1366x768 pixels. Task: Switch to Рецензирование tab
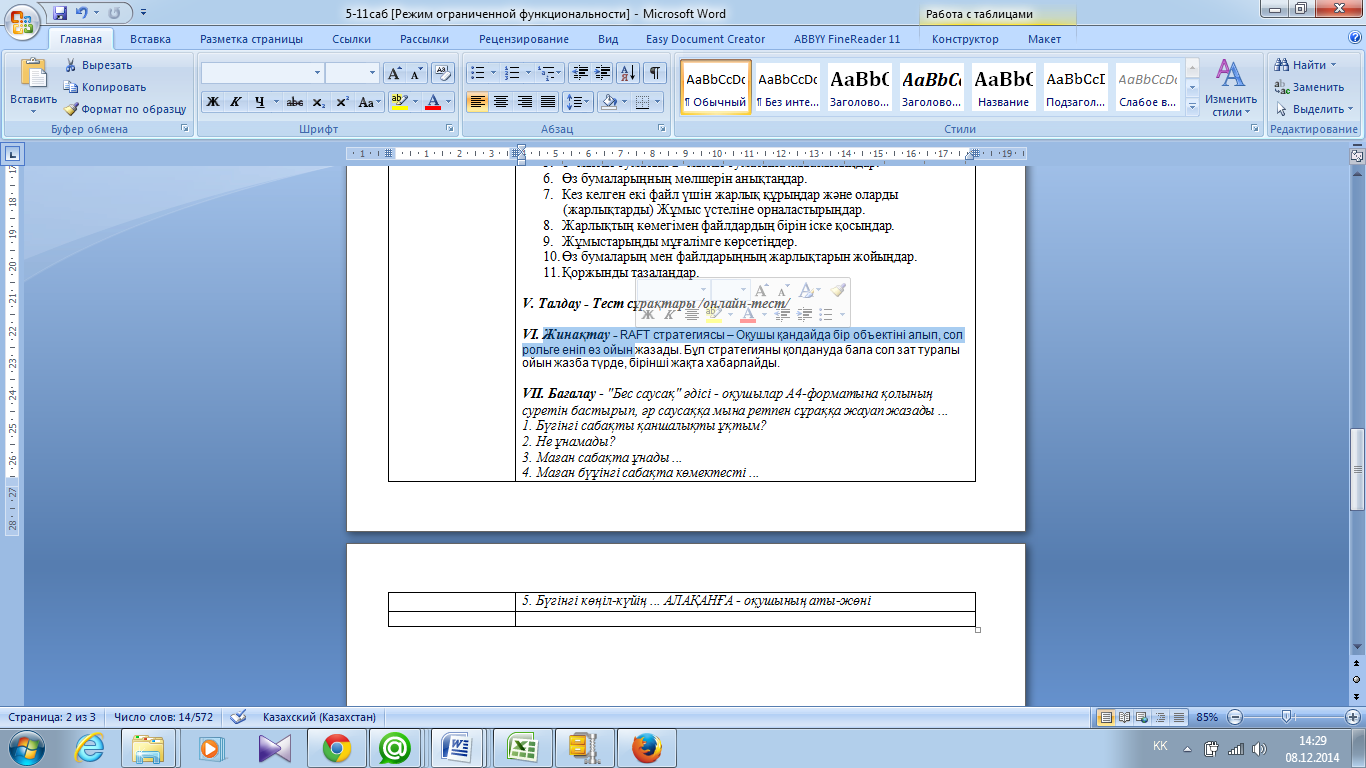coord(523,39)
